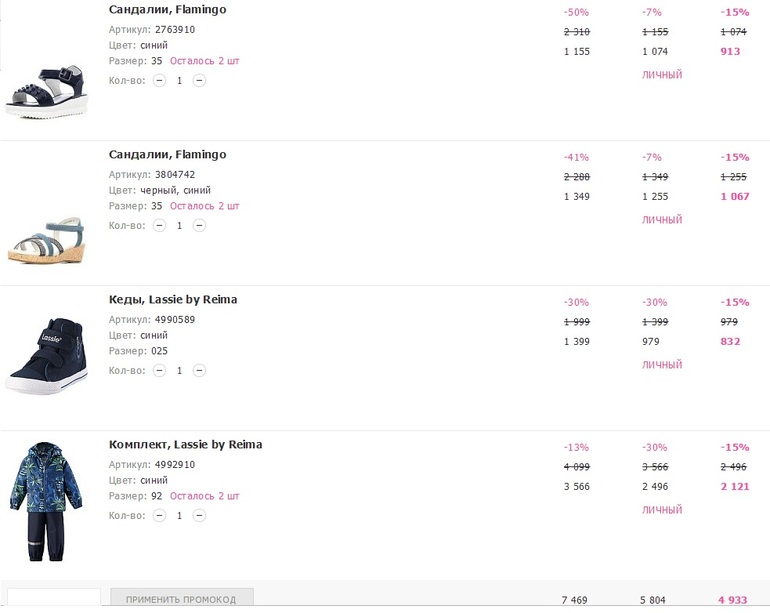Click "ЛИЧНЫЙ" label in the sneakers row
This screenshot has width=770, height=613.
click(661, 365)
